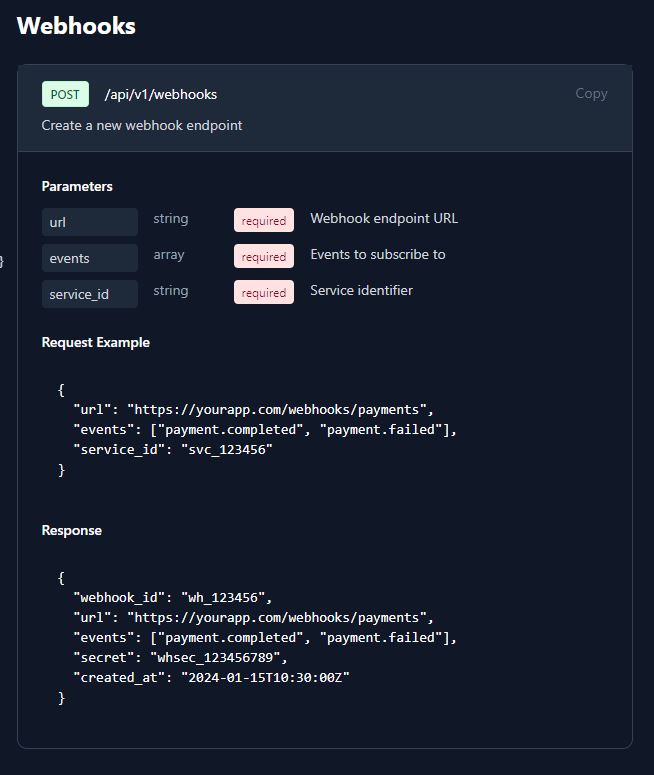This screenshot has height=775, width=654.
Task: Click the 'Webhook endpoint URL' description text
Action: (x=384, y=218)
